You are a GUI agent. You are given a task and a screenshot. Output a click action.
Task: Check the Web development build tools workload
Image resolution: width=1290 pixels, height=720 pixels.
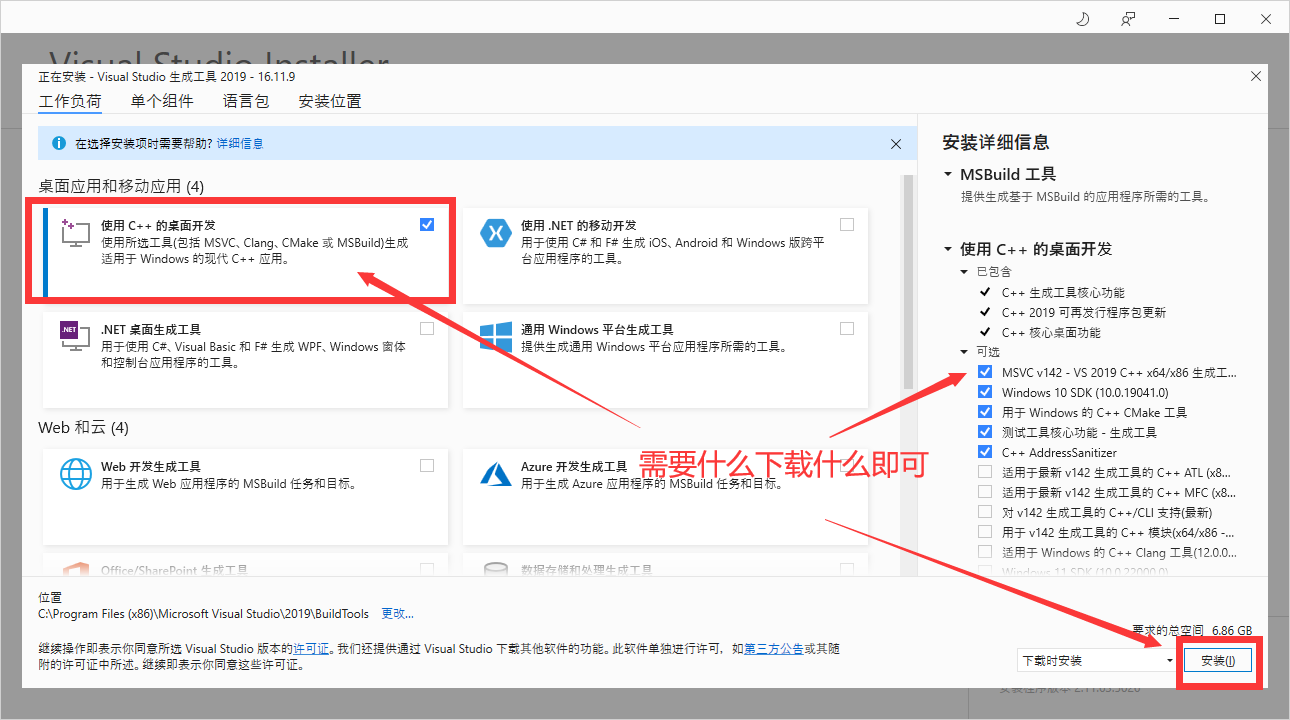click(x=427, y=465)
